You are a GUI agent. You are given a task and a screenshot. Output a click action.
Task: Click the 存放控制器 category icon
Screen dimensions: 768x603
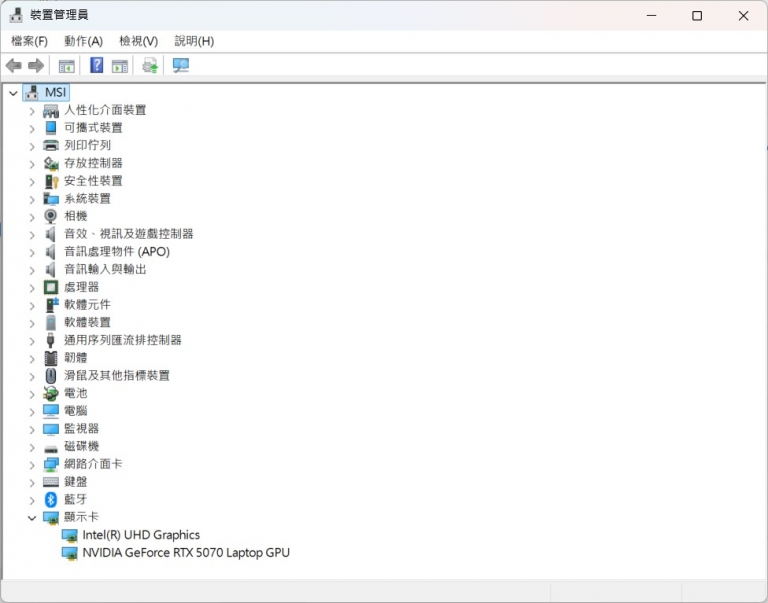pos(51,163)
